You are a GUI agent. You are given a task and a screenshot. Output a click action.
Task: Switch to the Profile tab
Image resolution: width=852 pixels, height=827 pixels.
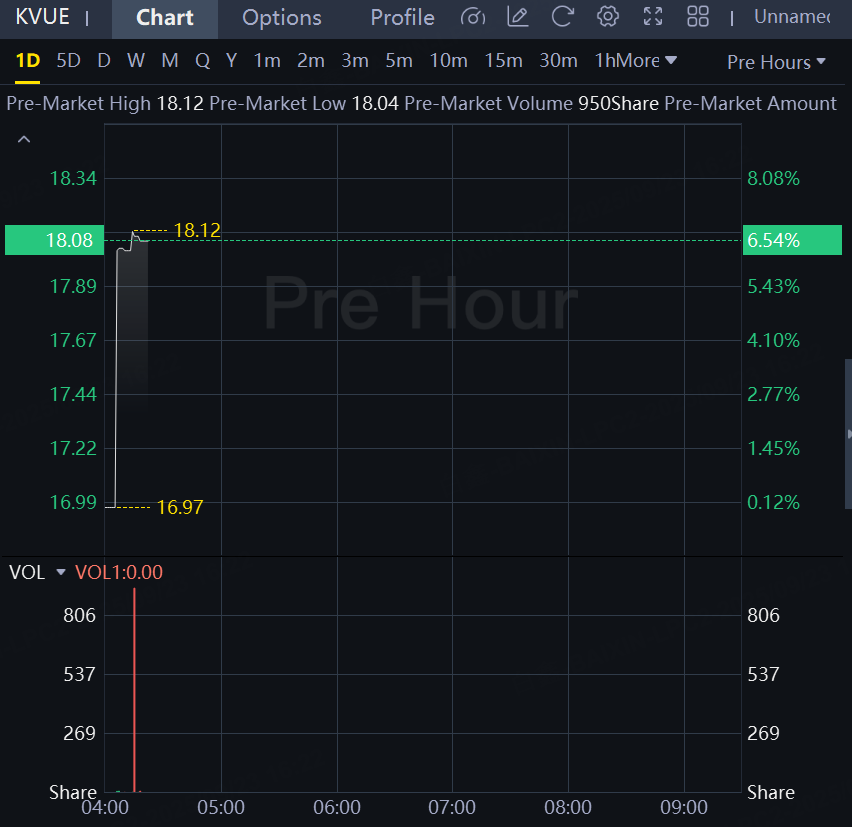[x=402, y=18]
